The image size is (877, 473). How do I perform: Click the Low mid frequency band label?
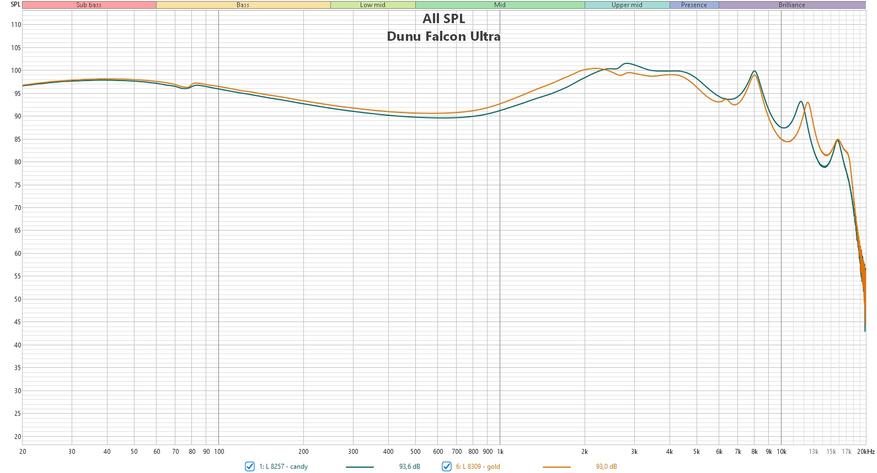373,5
